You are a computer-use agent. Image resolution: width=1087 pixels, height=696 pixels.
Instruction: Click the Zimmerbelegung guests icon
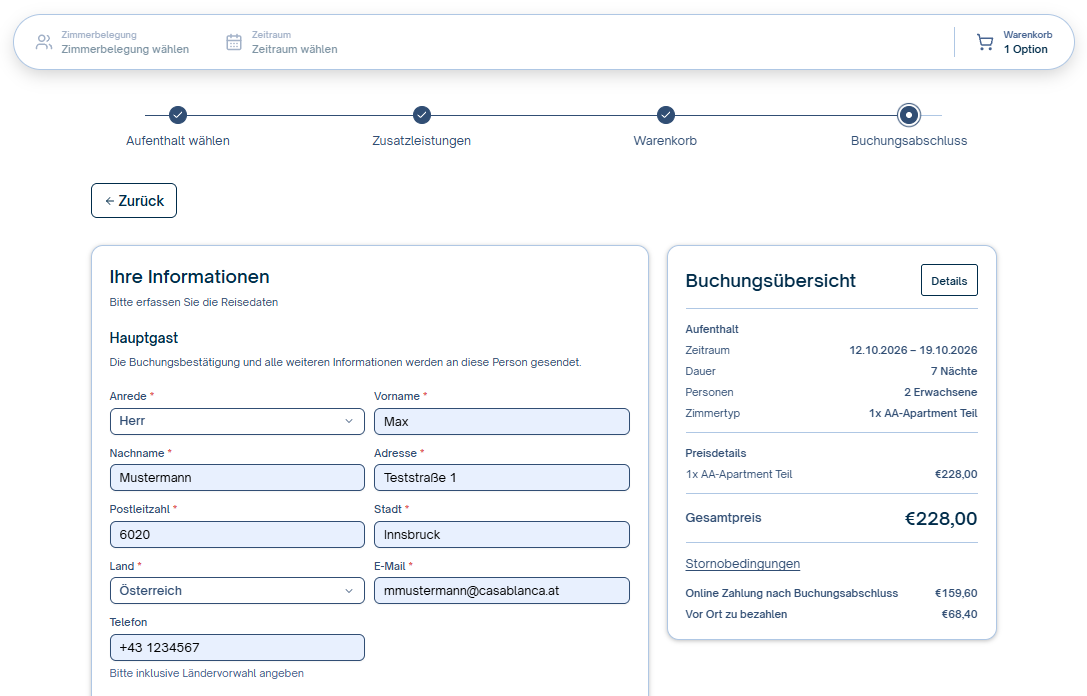click(44, 42)
